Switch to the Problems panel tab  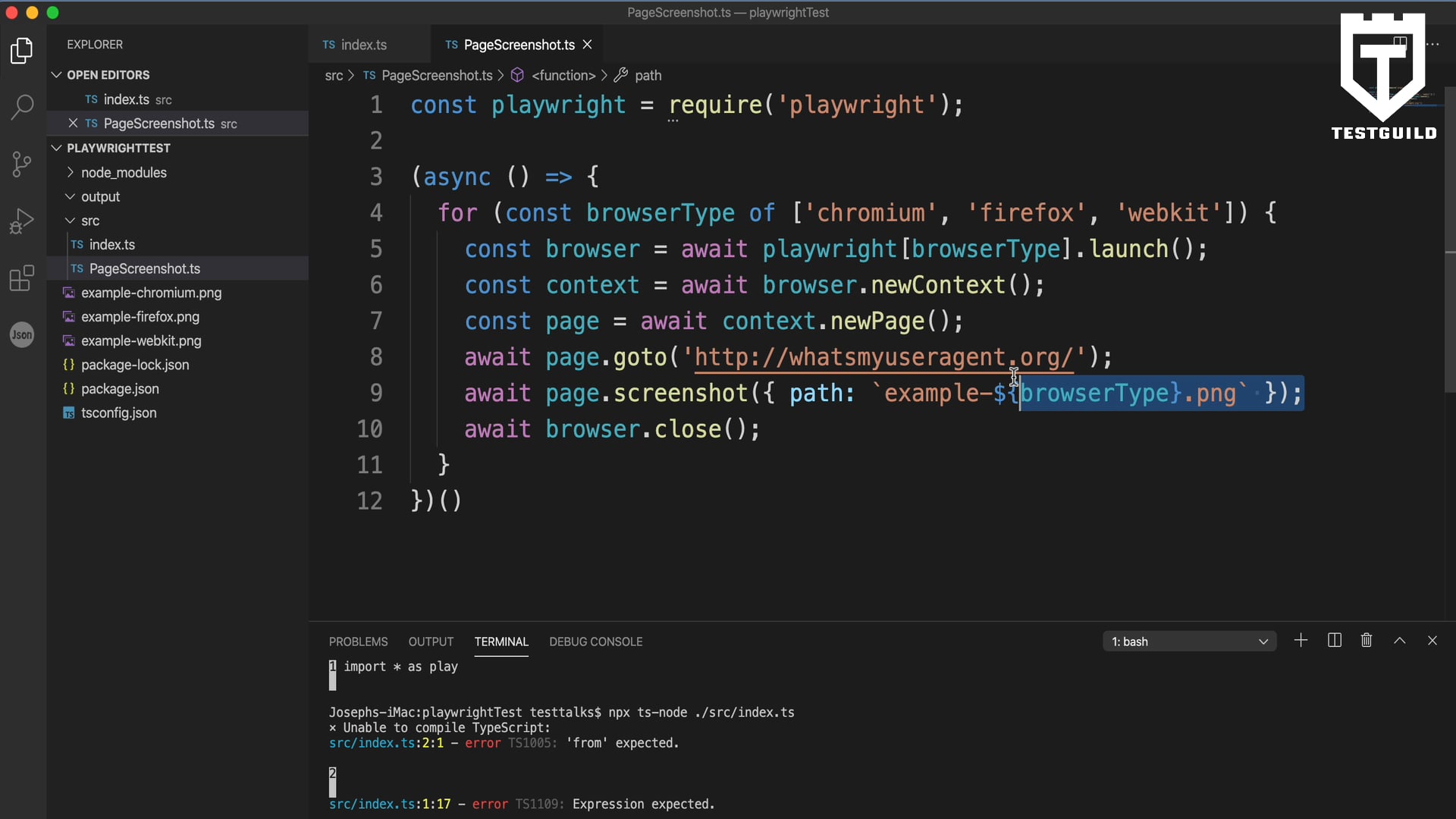pos(358,642)
